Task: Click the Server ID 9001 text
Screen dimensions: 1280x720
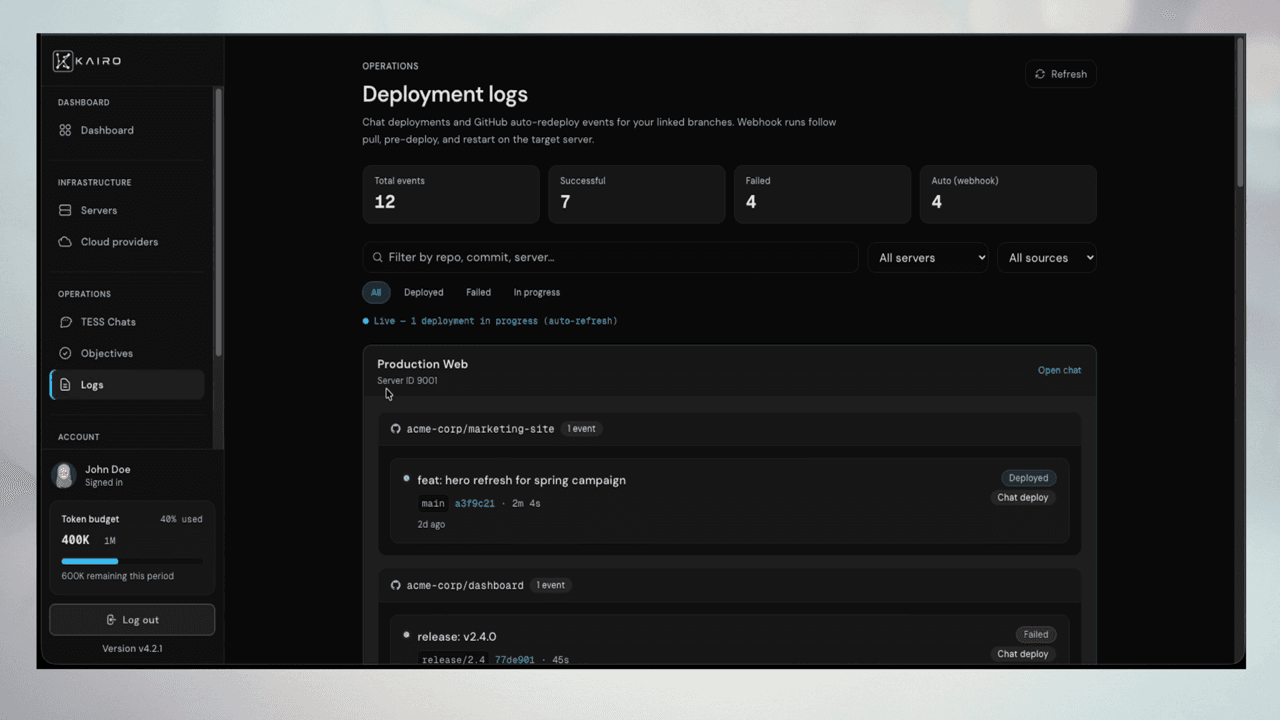Action: pos(407,381)
